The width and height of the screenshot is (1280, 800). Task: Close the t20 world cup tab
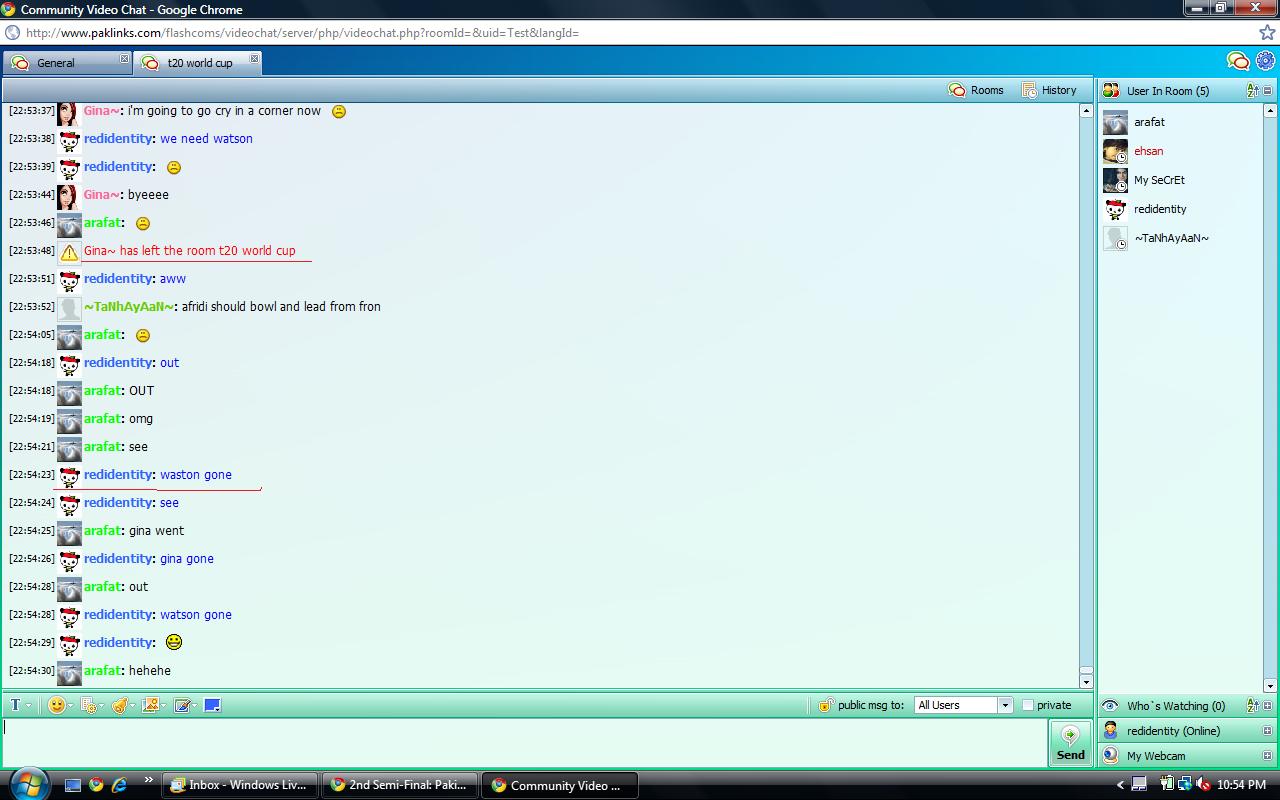tap(254, 60)
